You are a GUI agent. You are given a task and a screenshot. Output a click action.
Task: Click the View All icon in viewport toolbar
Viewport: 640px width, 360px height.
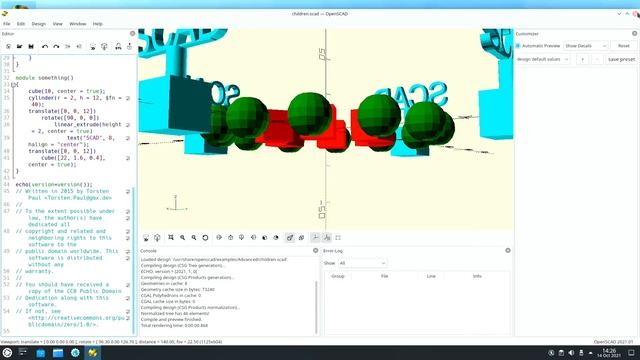coord(171,238)
